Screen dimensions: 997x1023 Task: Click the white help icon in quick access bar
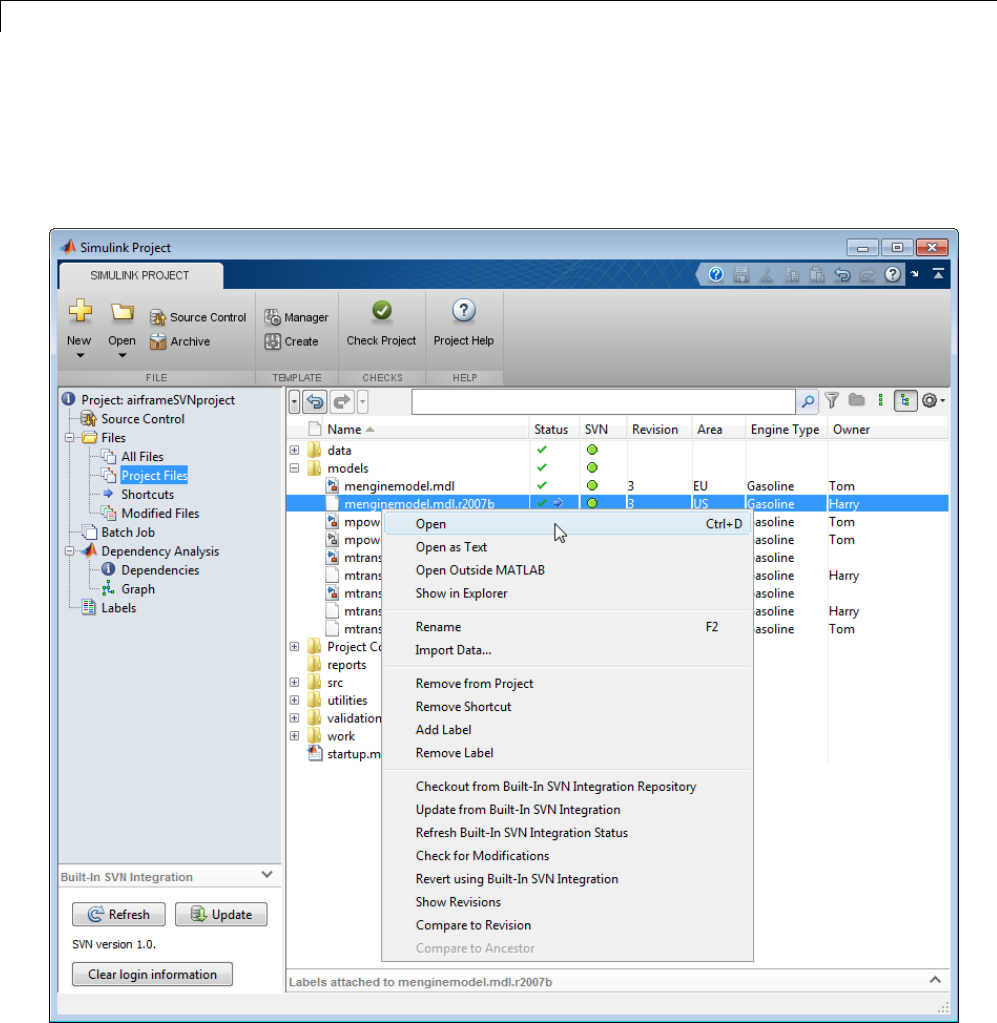coord(893,275)
